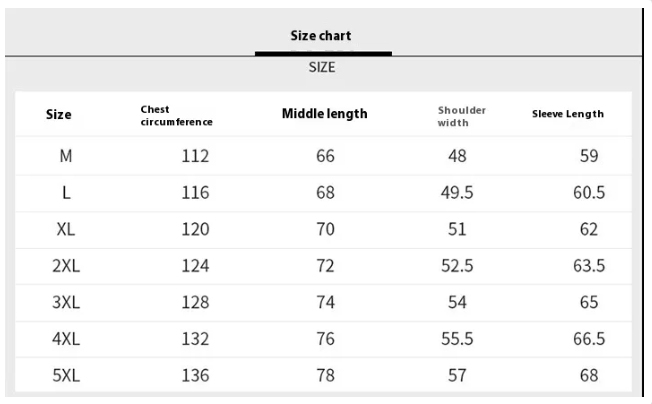This screenshot has height=404, width=652.
Task: Select the Size chart tab
Action: click(x=320, y=36)
